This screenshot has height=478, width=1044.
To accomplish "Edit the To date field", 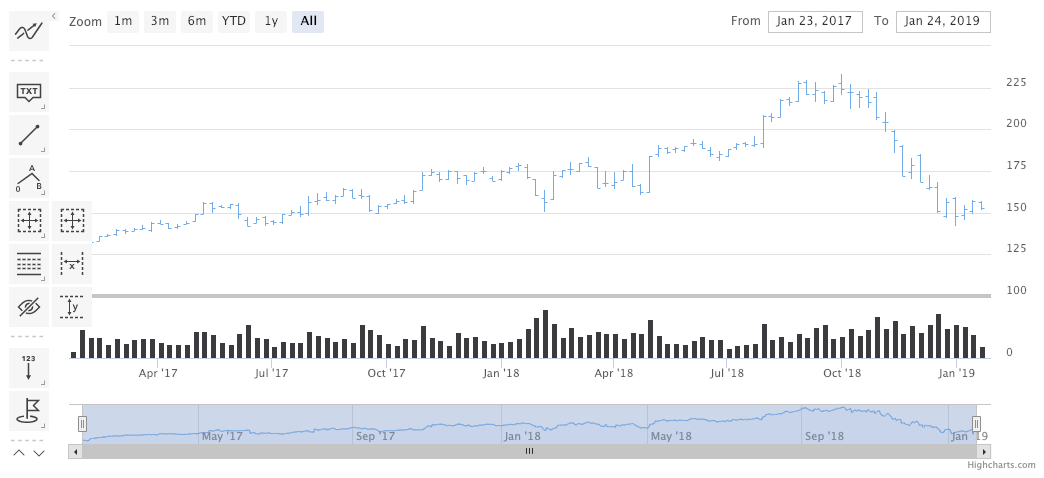I will (943, 21).
